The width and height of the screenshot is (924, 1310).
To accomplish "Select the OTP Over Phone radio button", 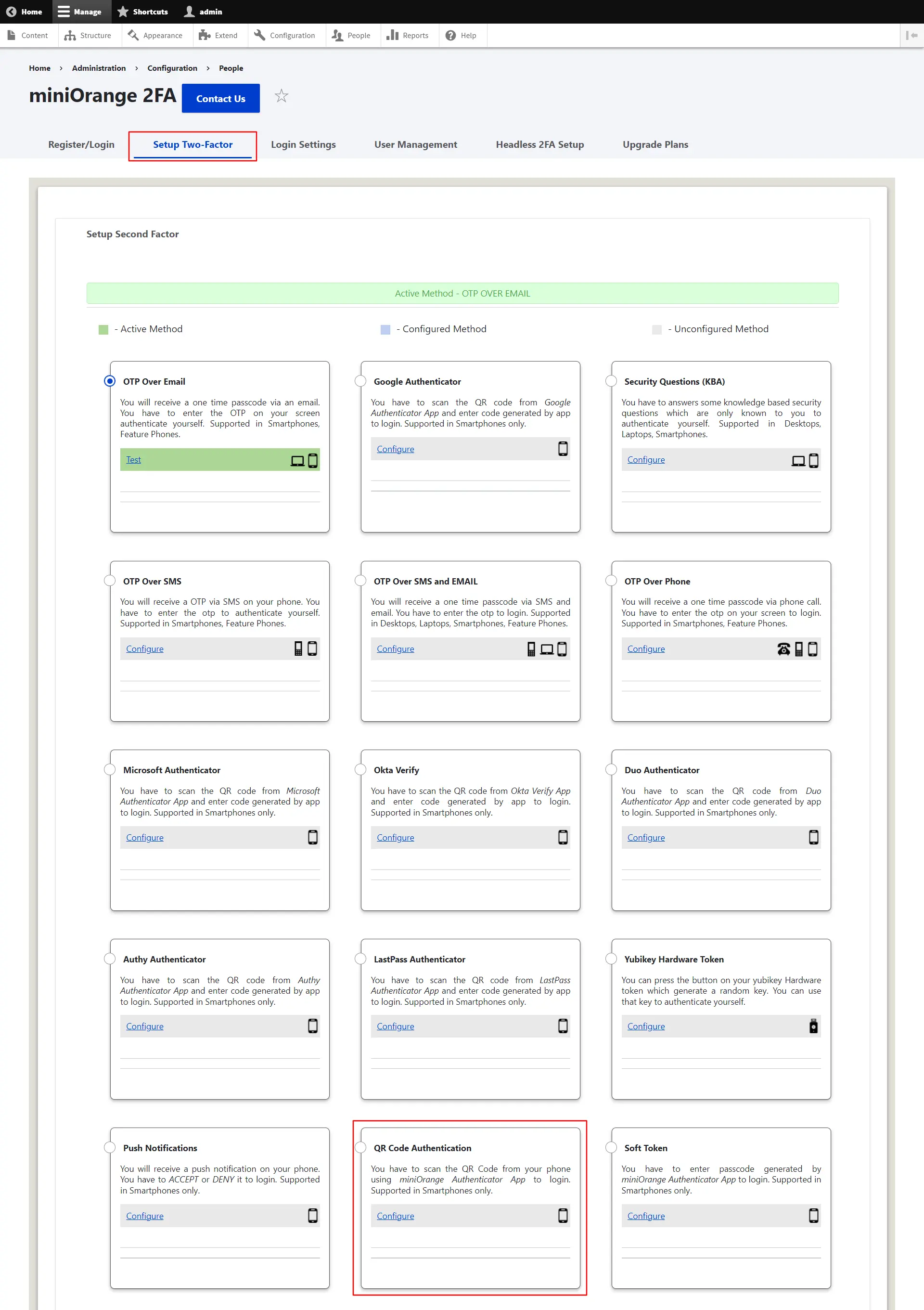I will [611, 580].
